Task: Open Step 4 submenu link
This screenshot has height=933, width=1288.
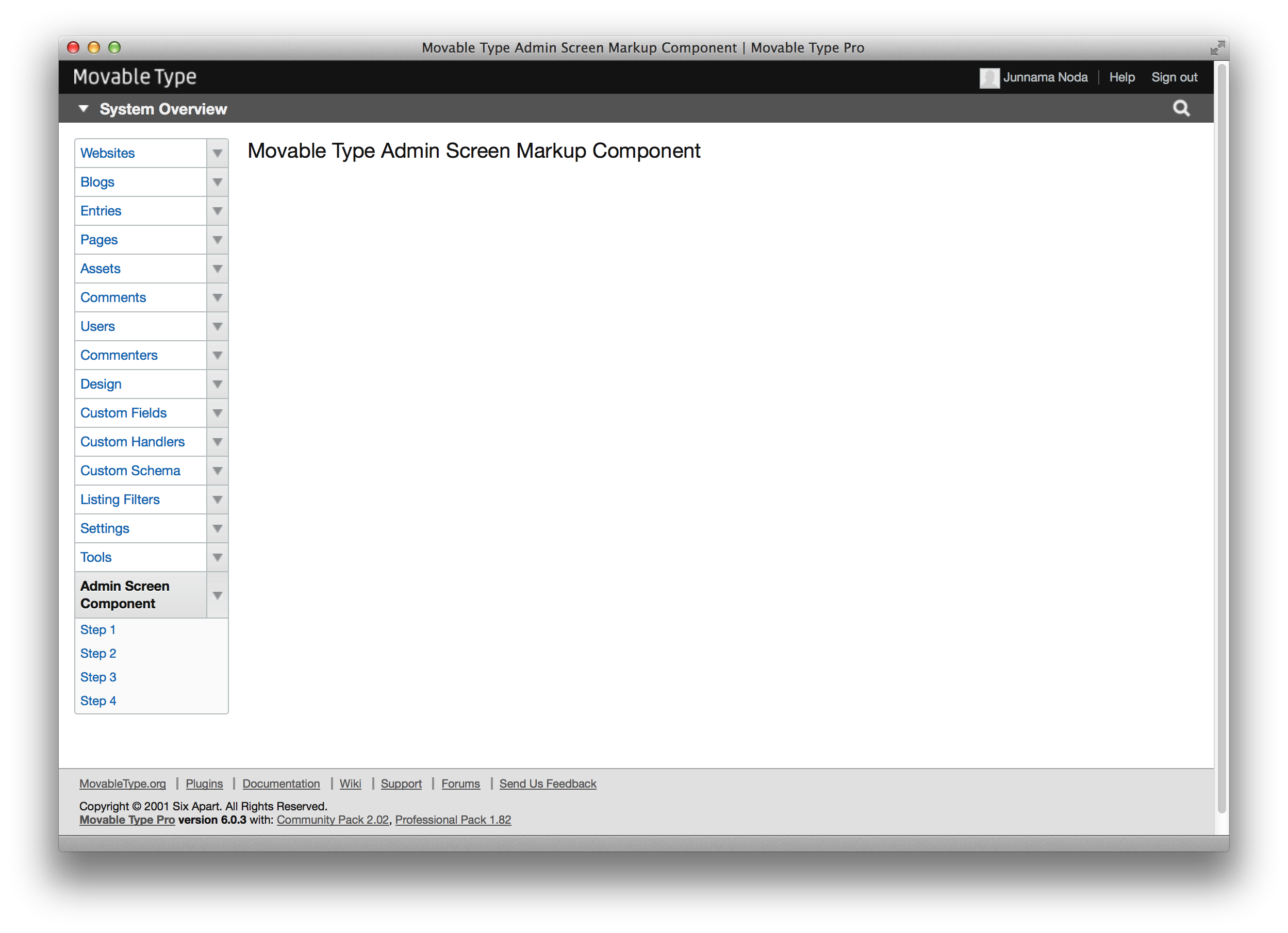Action: click(x=97, y=701)
